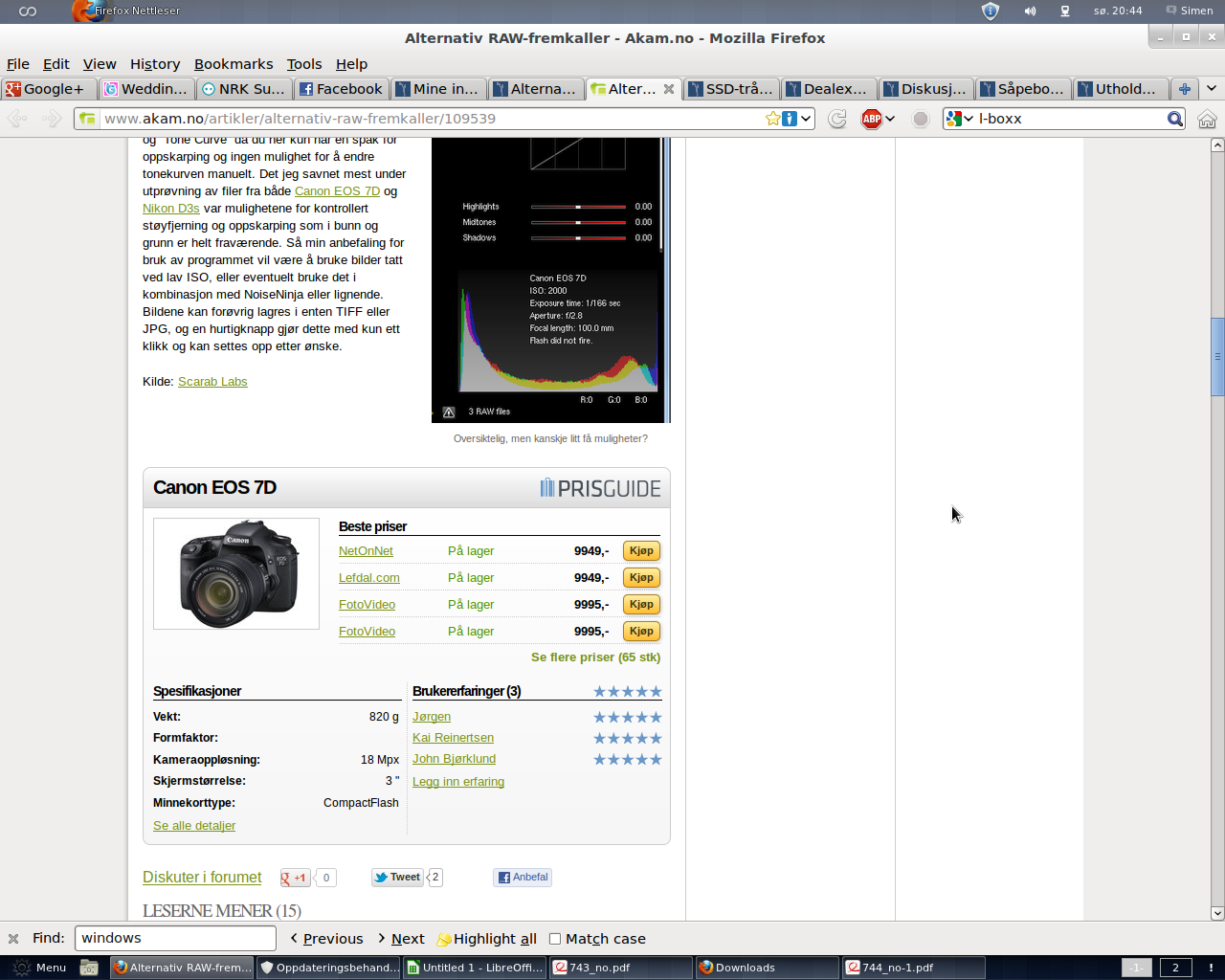
Task: Switch to the Dealex... tab
Action: click(x=829, y=89)
